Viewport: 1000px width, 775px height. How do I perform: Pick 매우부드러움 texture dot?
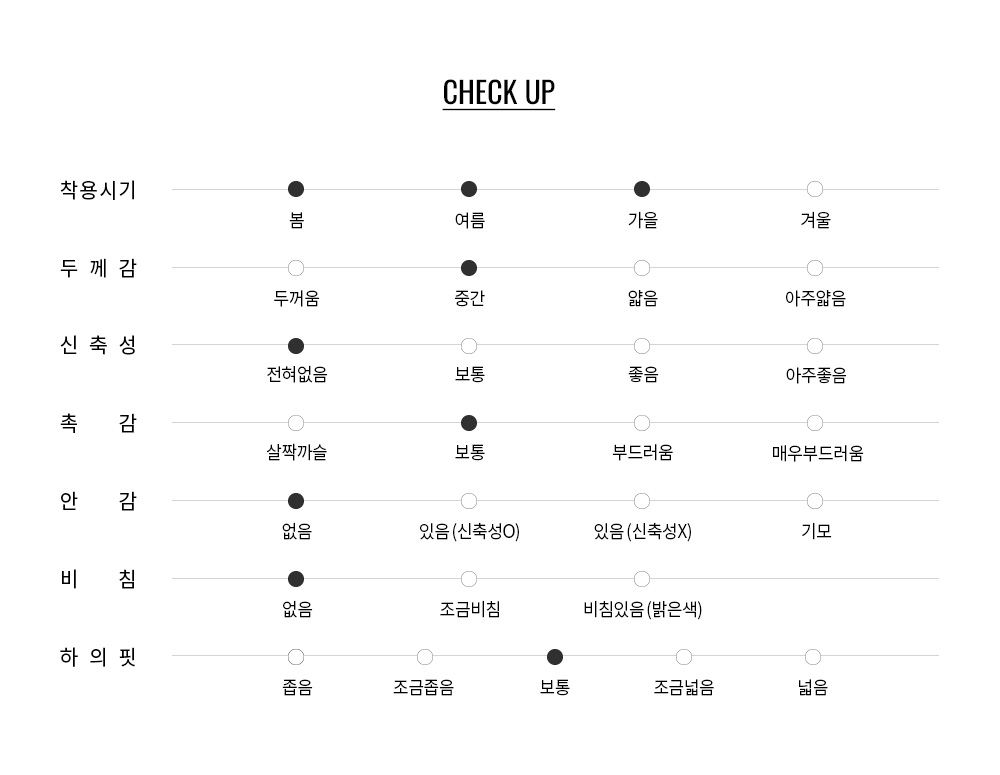pos(815,423)
